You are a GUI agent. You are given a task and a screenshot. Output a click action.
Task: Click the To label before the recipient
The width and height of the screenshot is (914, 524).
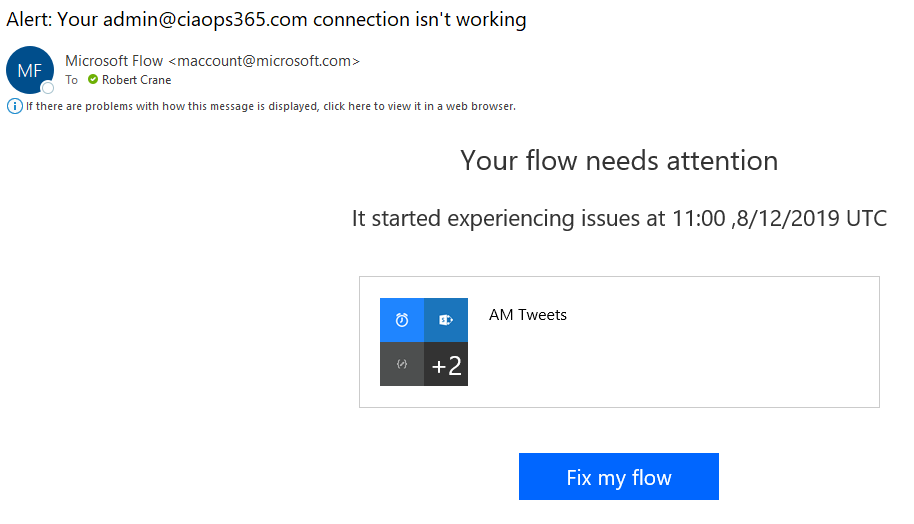(x=72, y=80)
